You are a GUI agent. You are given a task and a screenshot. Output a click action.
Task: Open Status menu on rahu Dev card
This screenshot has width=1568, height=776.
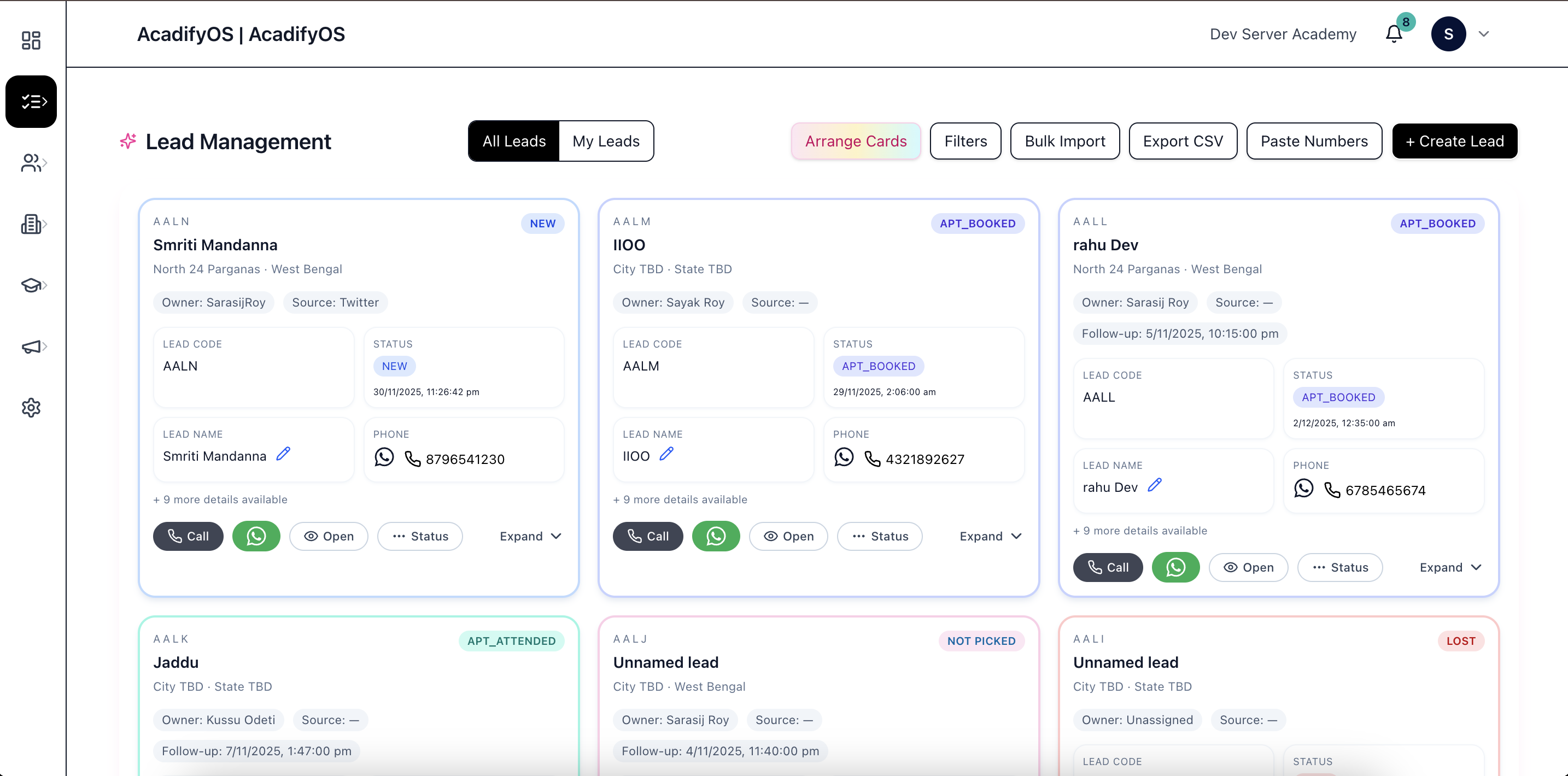pyautogui.click(x=1339, y=567)
